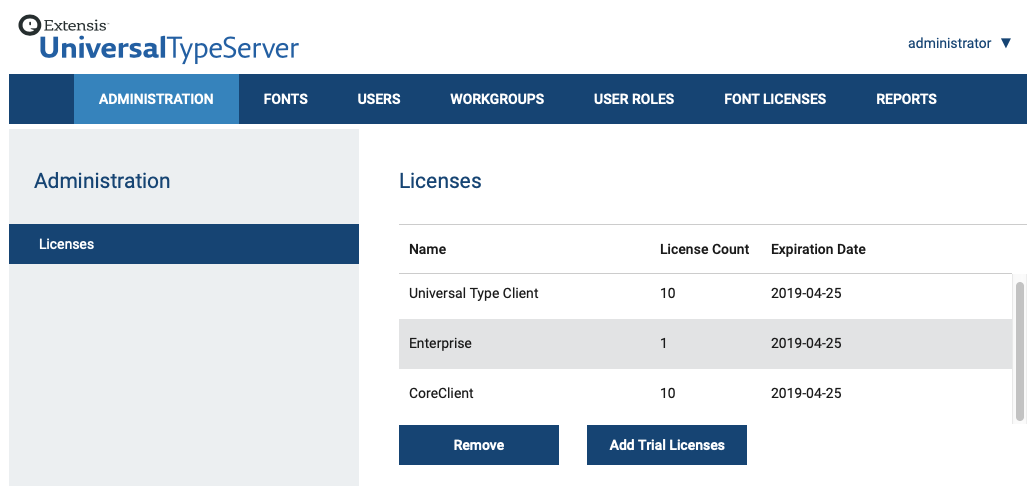Click the CoreClient license count 10
This screenshot has width=1035, height=486.
click(667, 394)
